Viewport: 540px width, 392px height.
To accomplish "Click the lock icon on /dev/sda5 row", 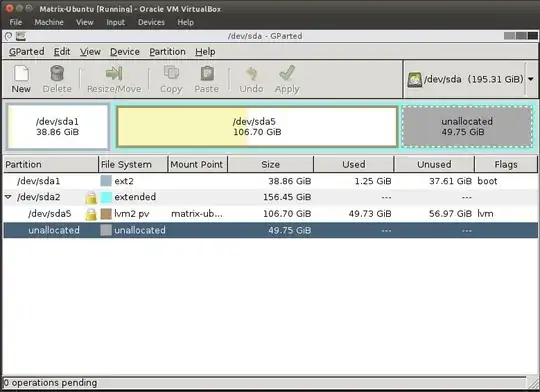I will pos(91,214).
